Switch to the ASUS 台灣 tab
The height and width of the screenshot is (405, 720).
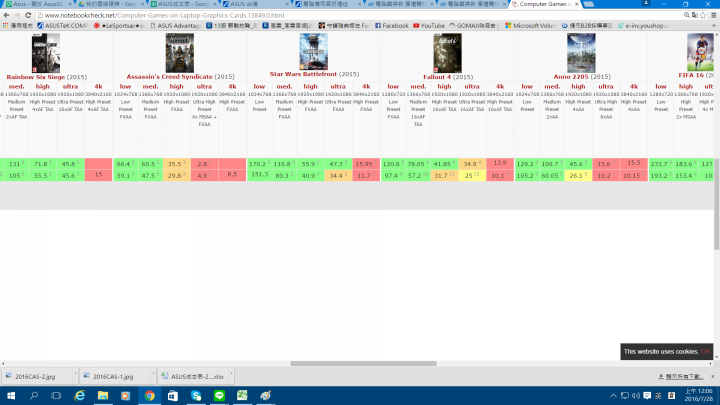255,4
